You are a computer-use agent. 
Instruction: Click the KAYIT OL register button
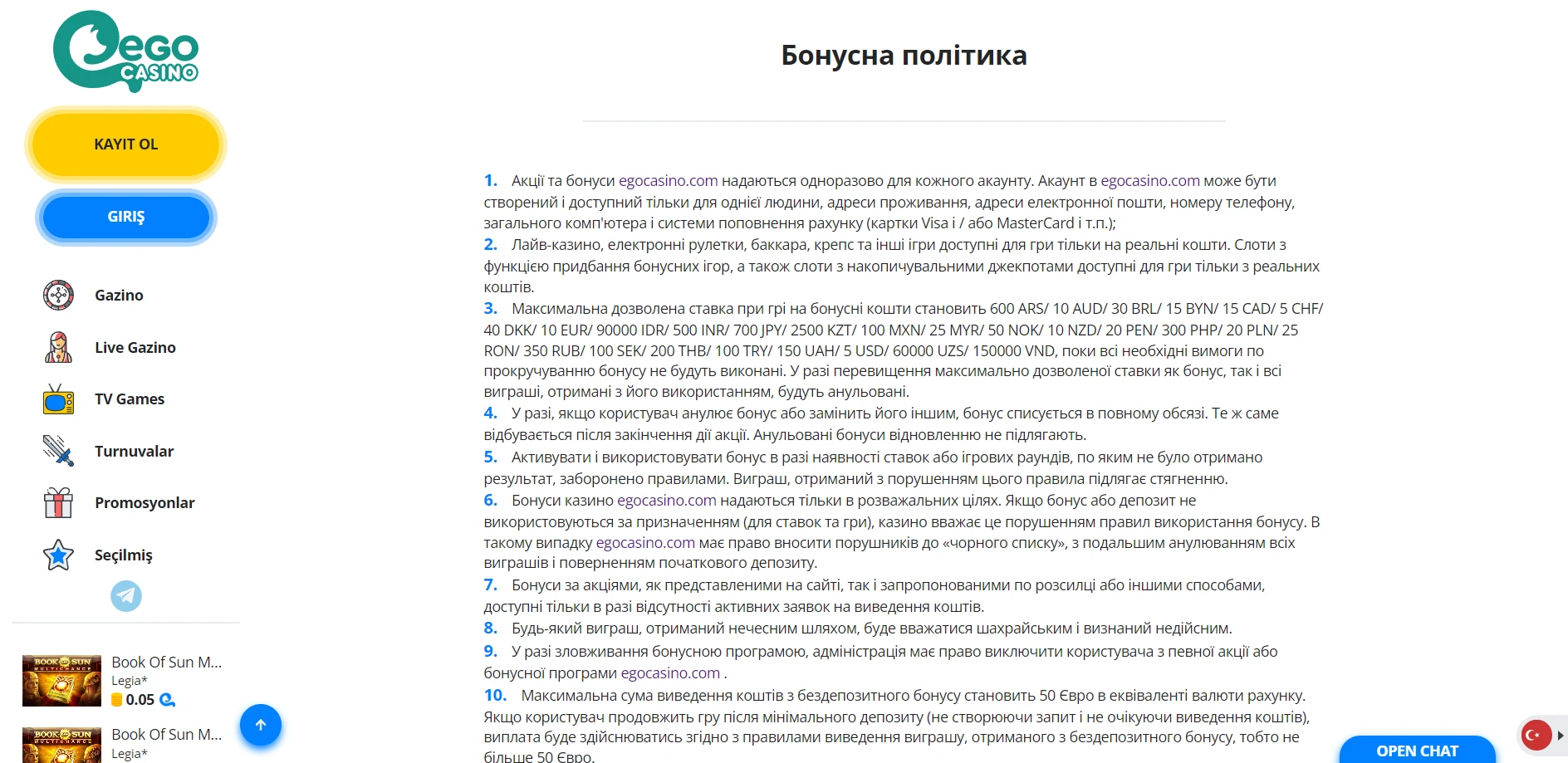tap(125, 144)
